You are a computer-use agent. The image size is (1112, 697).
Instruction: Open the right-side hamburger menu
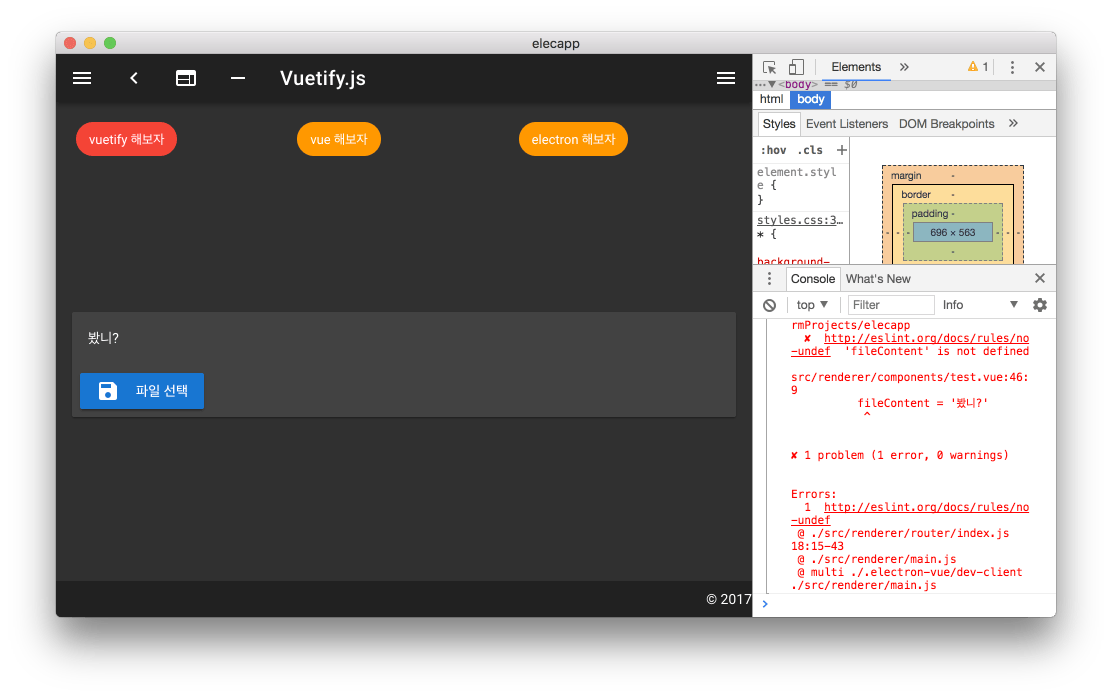click(x=725, y=78)
